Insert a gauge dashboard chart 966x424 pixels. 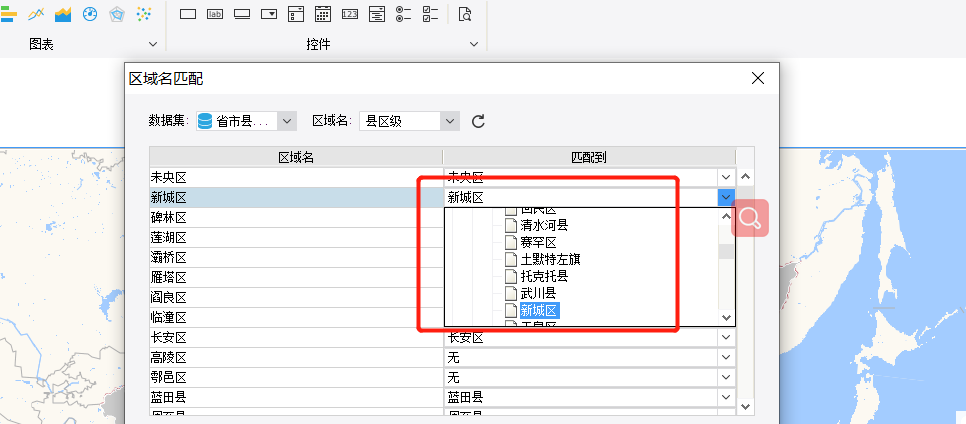(90, 14)
